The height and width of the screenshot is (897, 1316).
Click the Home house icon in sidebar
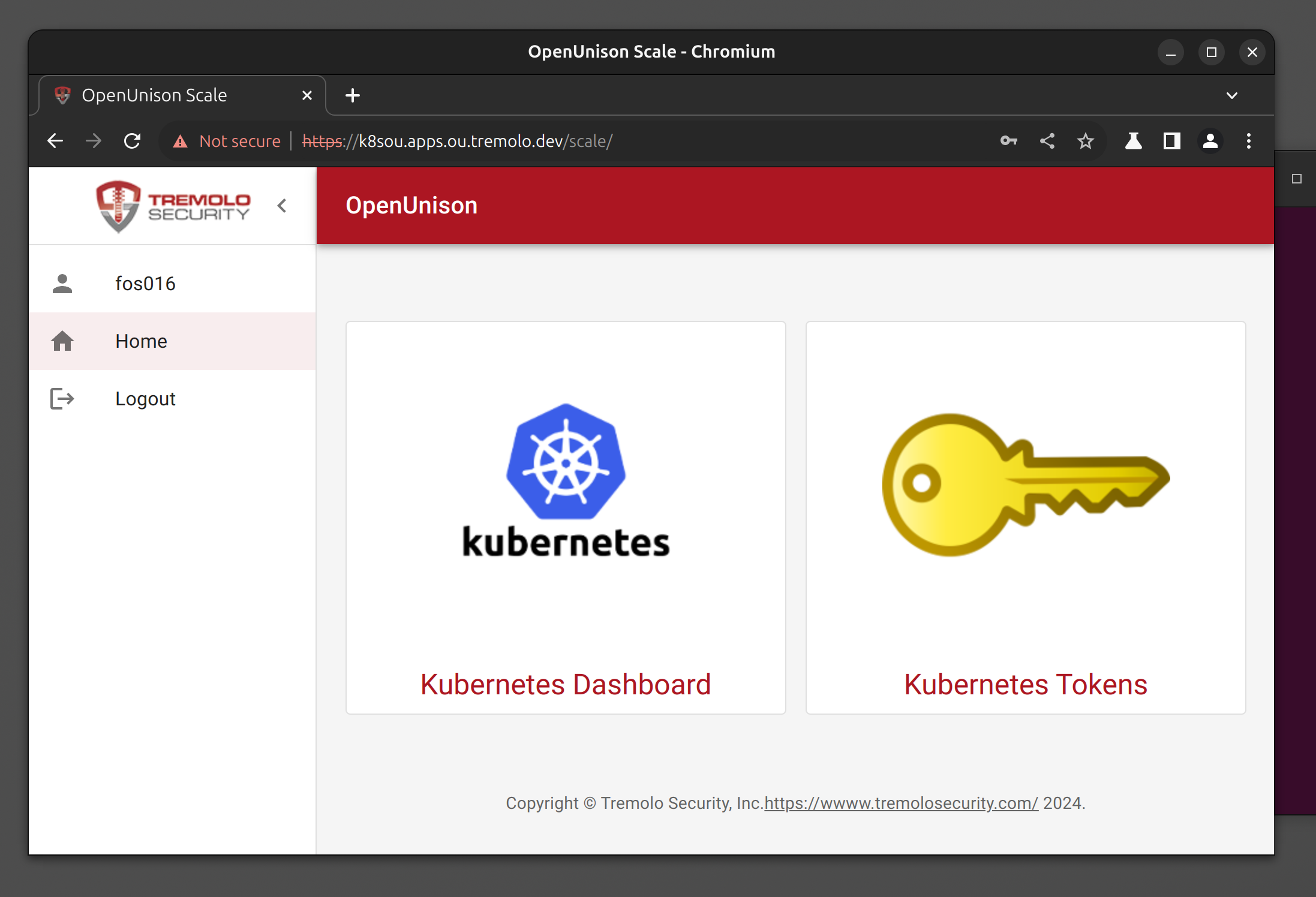click(62, 341)
